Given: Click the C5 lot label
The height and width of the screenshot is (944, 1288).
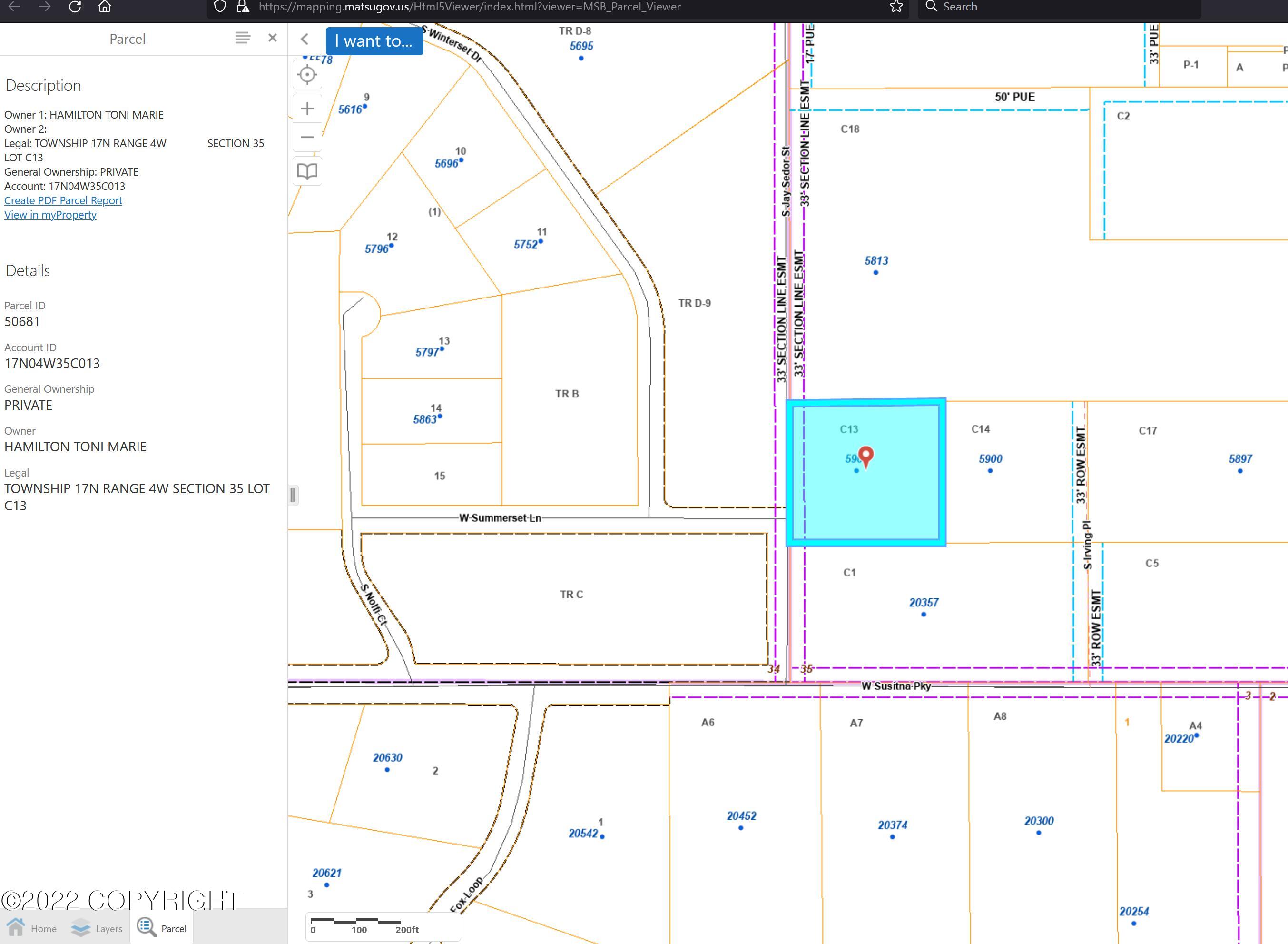Looking at the screenshot, I should point(1151,564).
